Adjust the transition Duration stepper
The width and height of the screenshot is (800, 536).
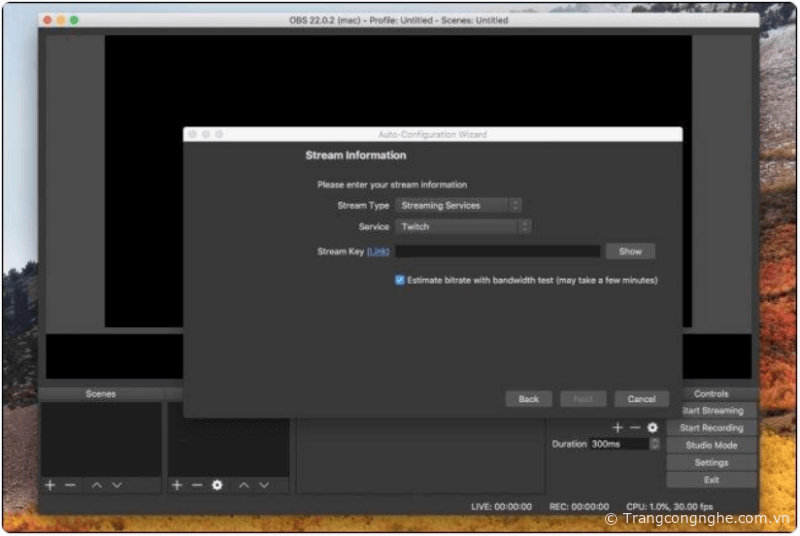click(x=655, y=444)
